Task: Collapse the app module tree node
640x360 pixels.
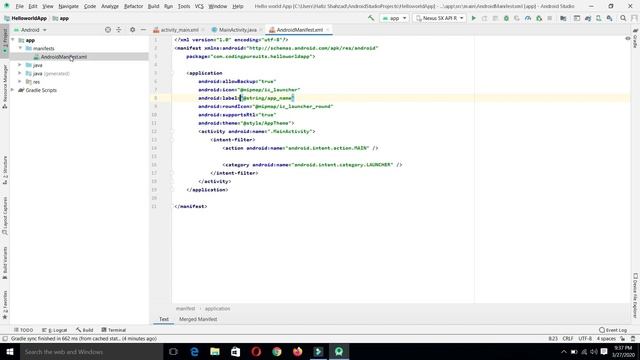Action: coord(13,40)
